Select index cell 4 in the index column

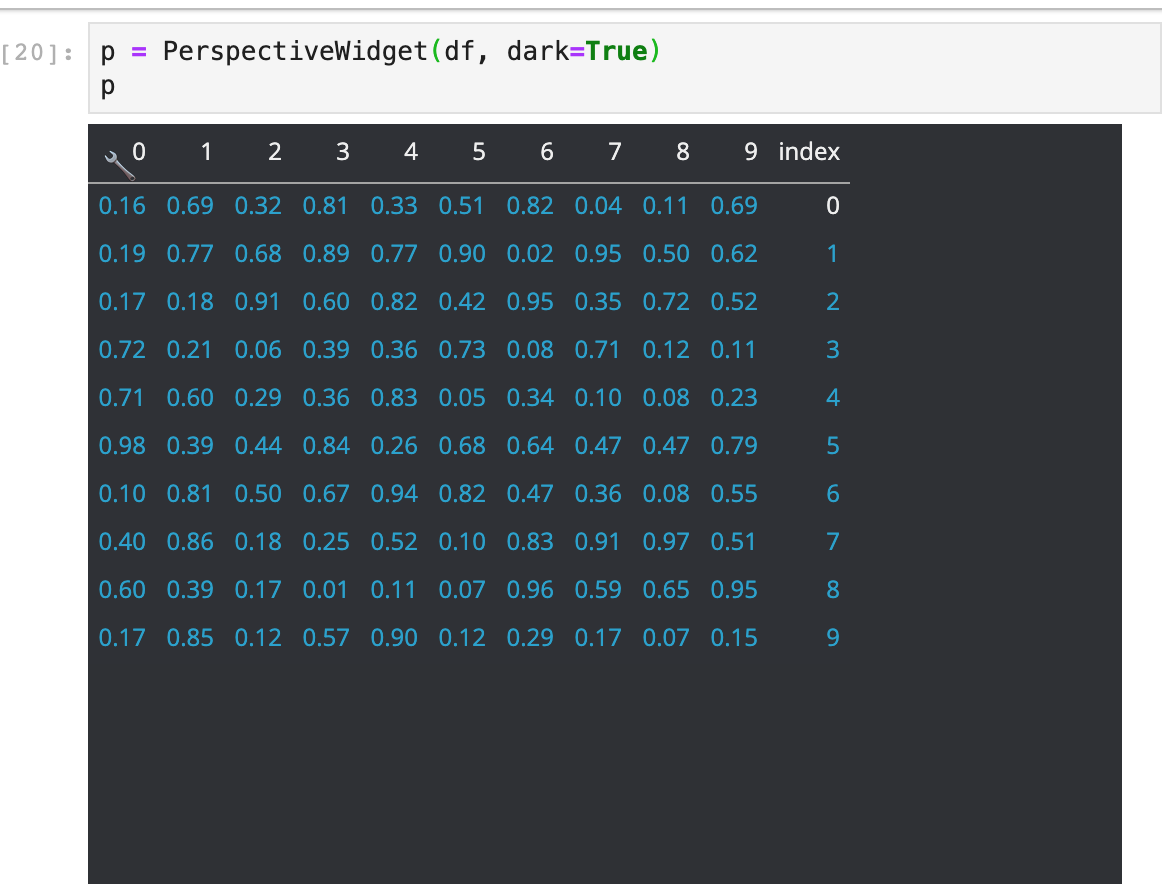[833, 397]
